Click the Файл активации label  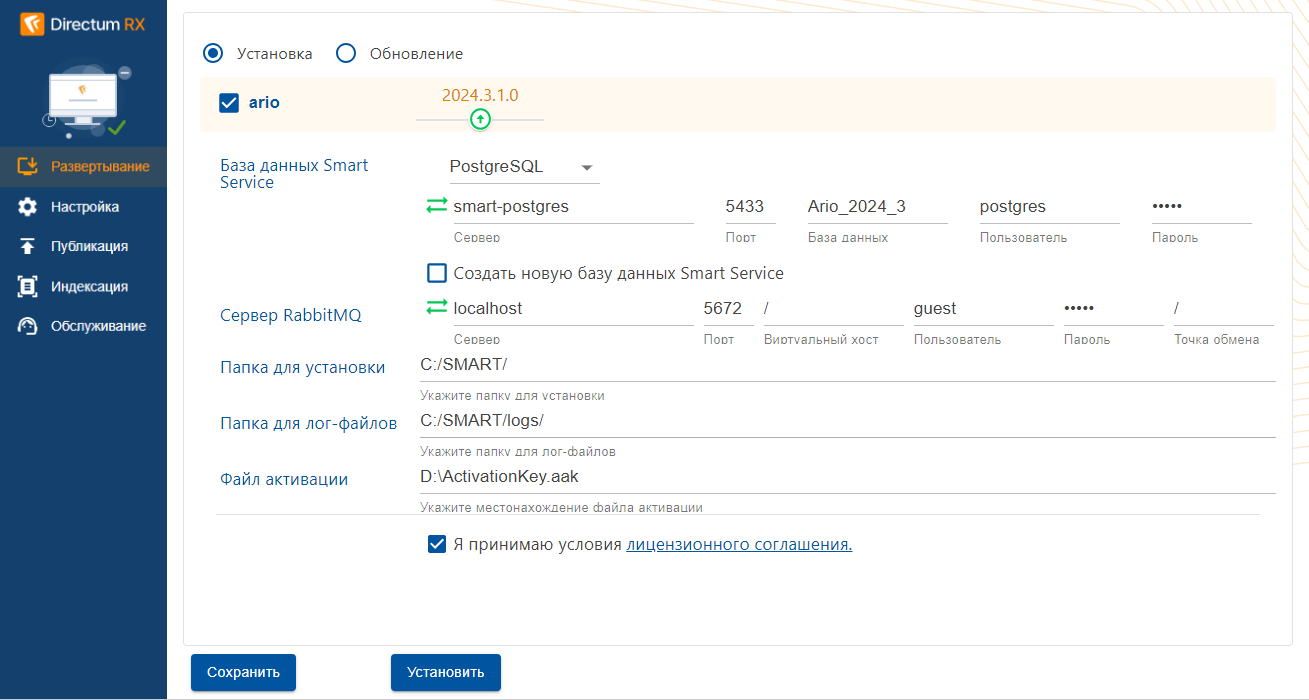click(284, 480)
